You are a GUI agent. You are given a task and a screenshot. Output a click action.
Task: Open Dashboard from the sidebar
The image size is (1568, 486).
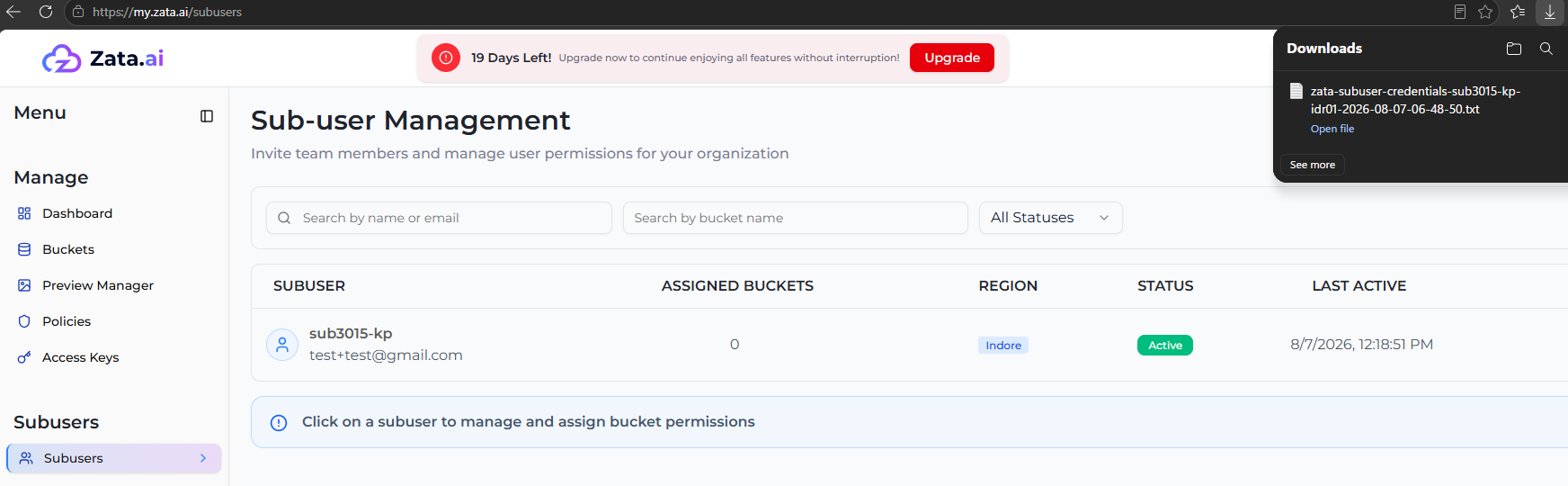pos(77,213)
